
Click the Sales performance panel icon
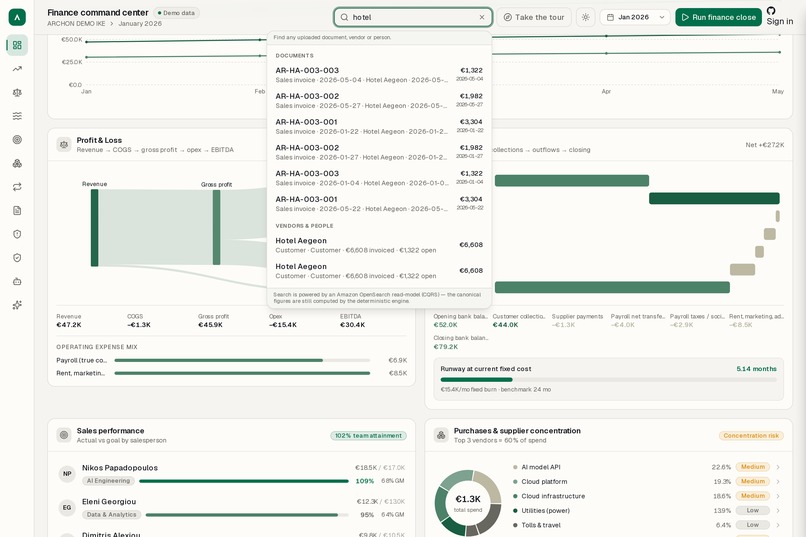click(x=64, y=435)
